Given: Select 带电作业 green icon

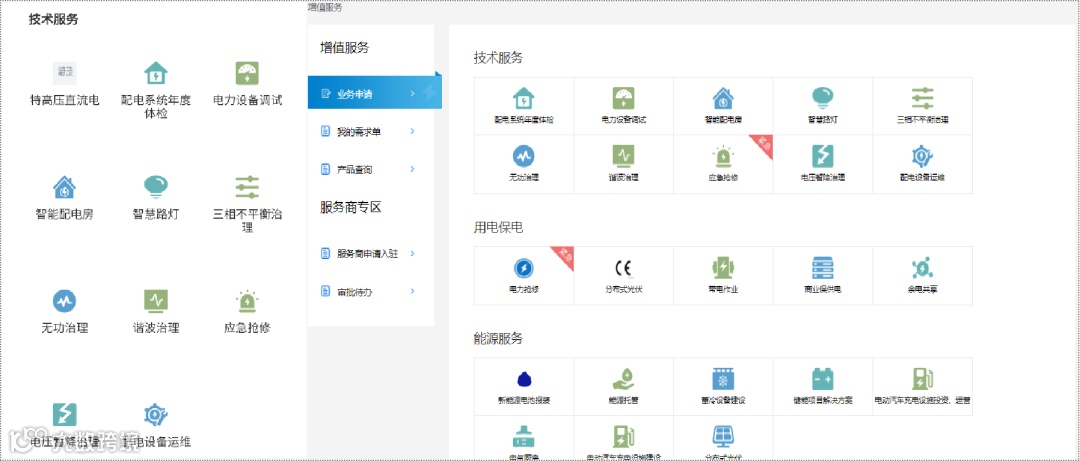Looking at the screenshot, I should click(723, 268).
